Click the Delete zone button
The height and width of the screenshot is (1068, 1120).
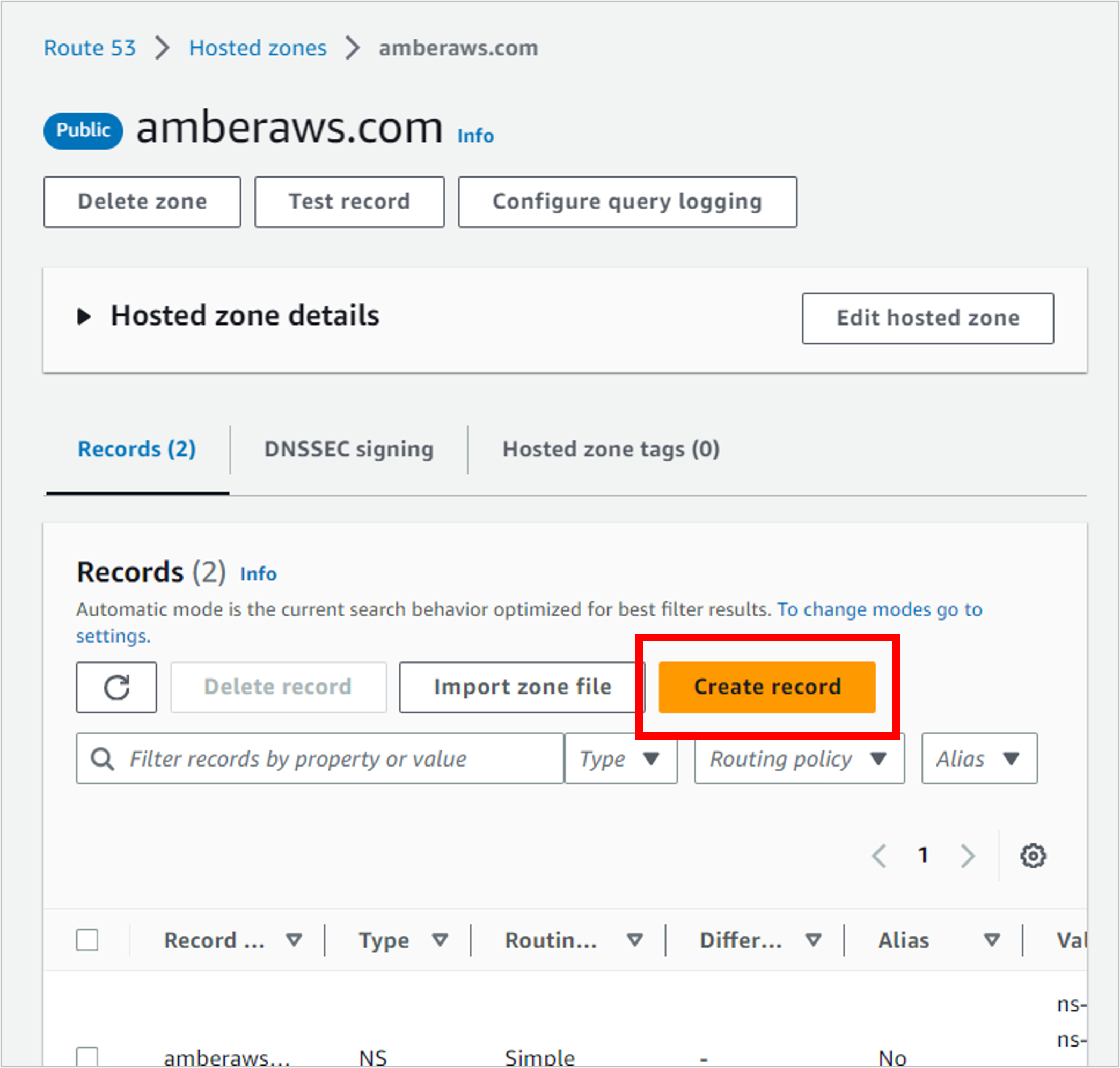coord(142,202)
